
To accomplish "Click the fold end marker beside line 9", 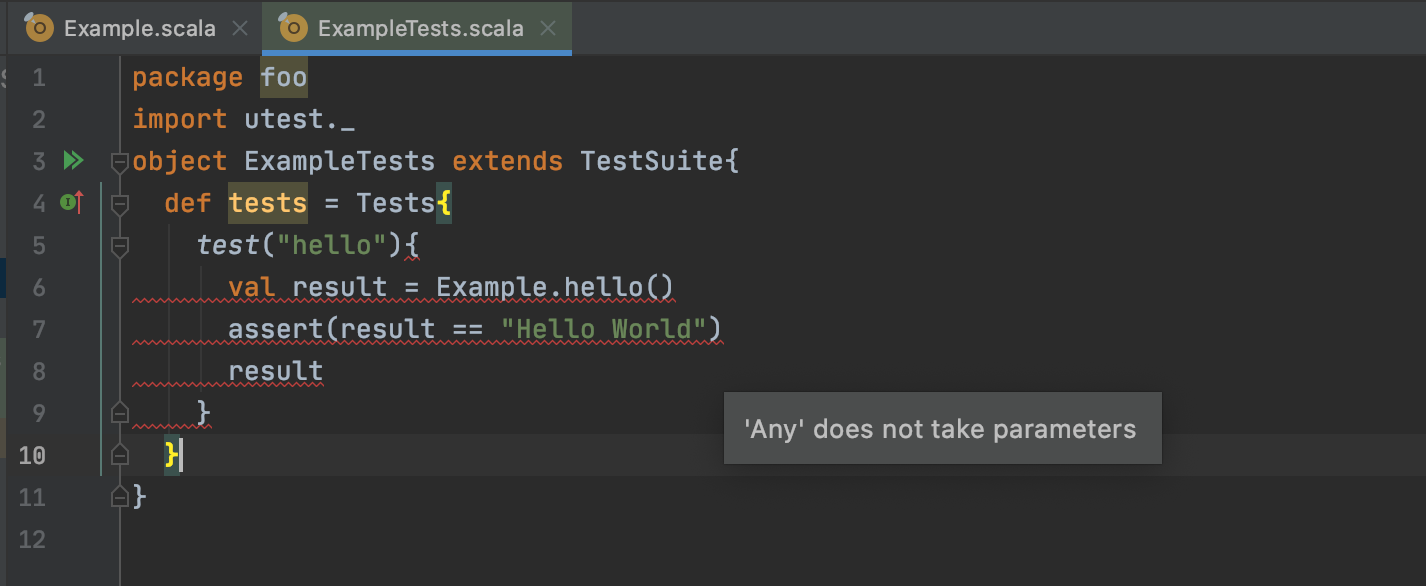I will point(119,413).
